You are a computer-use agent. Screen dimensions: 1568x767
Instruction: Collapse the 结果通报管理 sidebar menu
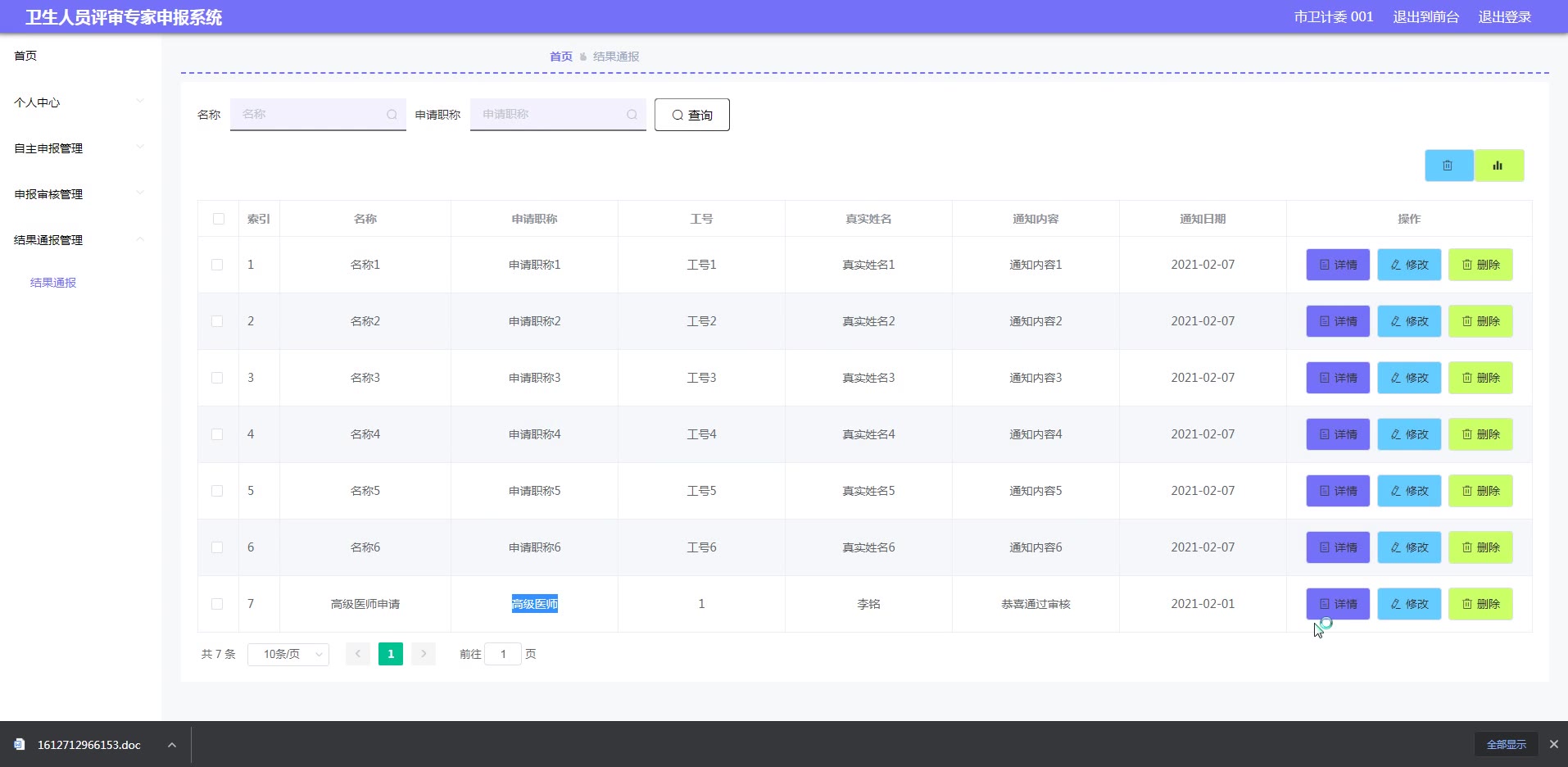[x=80, y=240]
